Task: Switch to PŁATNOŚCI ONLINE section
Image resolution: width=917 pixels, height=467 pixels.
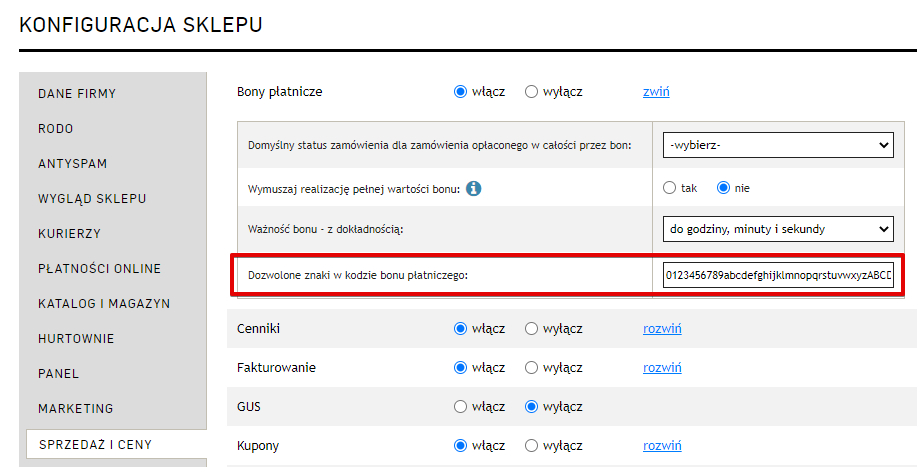Action: [99, 269]
